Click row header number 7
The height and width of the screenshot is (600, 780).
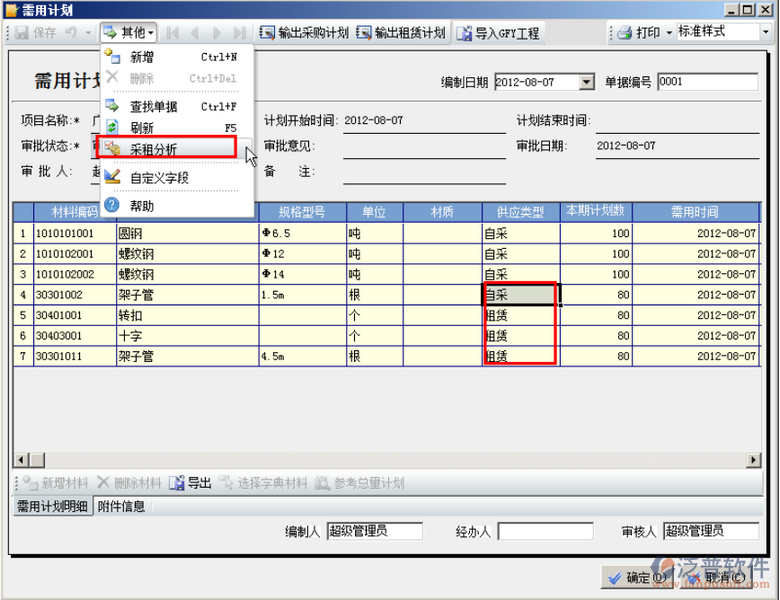pos(23,356)
